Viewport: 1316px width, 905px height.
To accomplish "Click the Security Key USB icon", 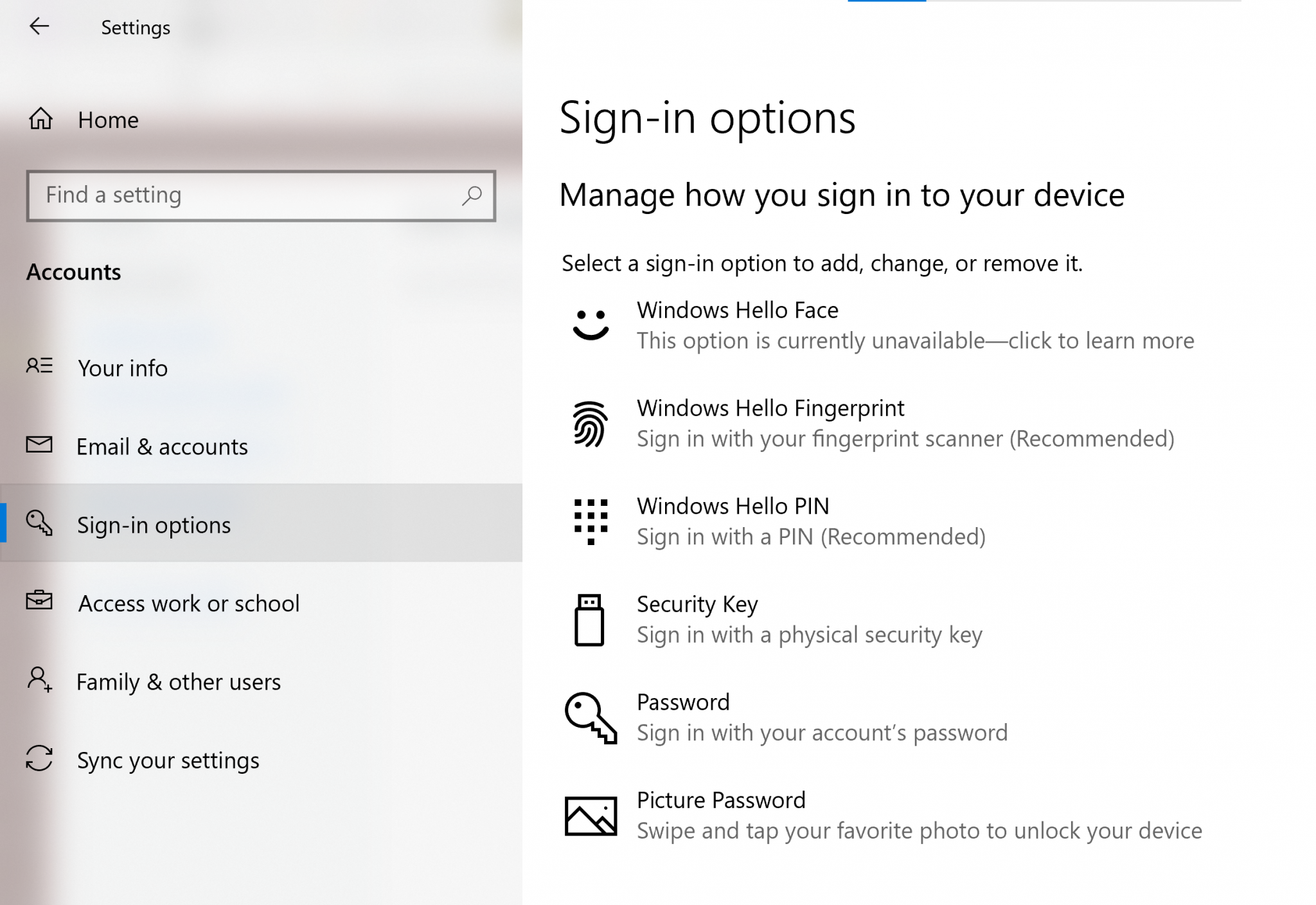I will [589, 620].
